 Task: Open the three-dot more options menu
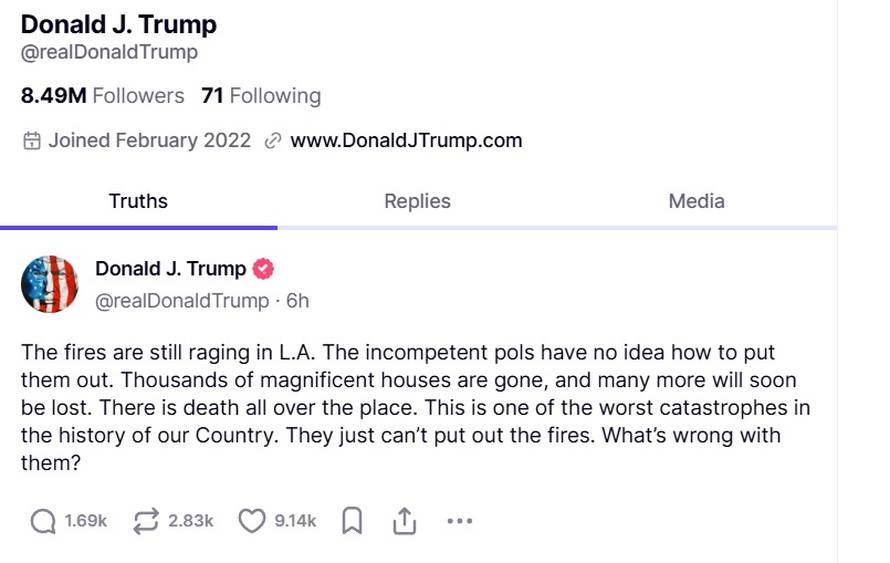pyautogui.click(x=459, y=521)
